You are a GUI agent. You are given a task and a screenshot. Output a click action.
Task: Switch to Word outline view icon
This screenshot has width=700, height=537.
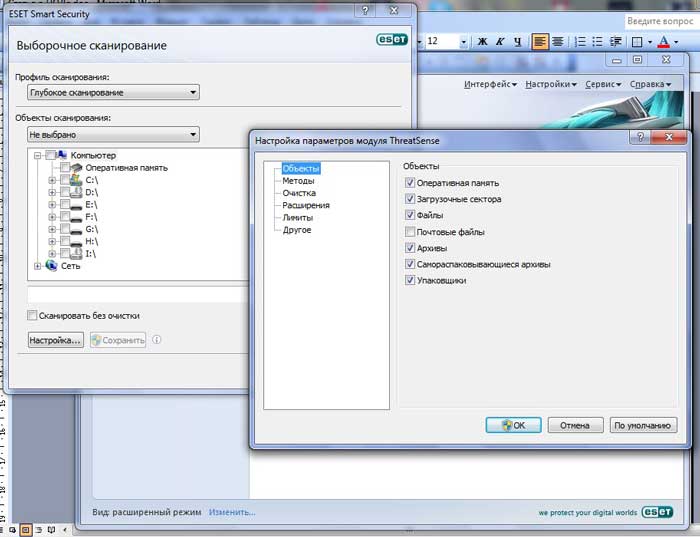click(39, 530)
